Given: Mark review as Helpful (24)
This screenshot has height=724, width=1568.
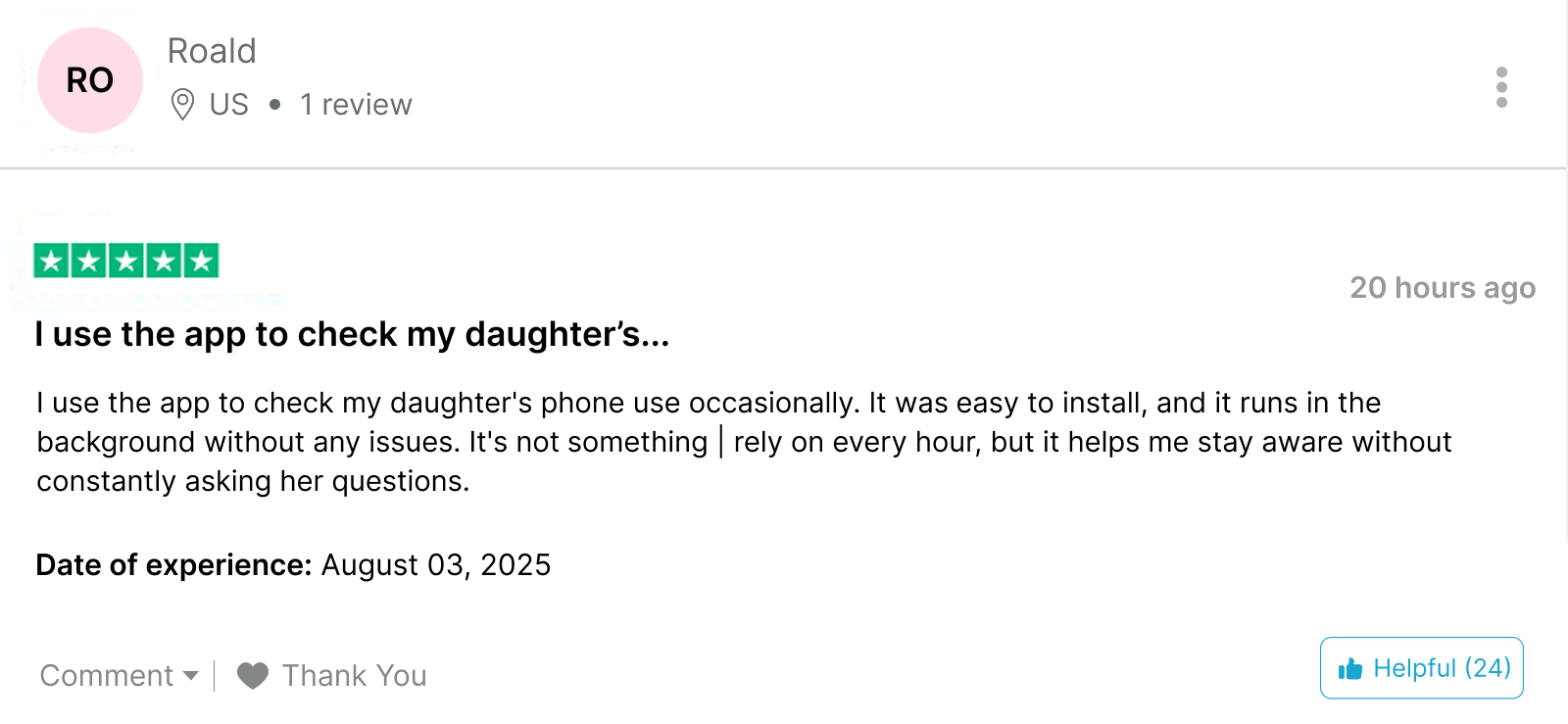Looking at the screenshot, I should (1422, 668).
